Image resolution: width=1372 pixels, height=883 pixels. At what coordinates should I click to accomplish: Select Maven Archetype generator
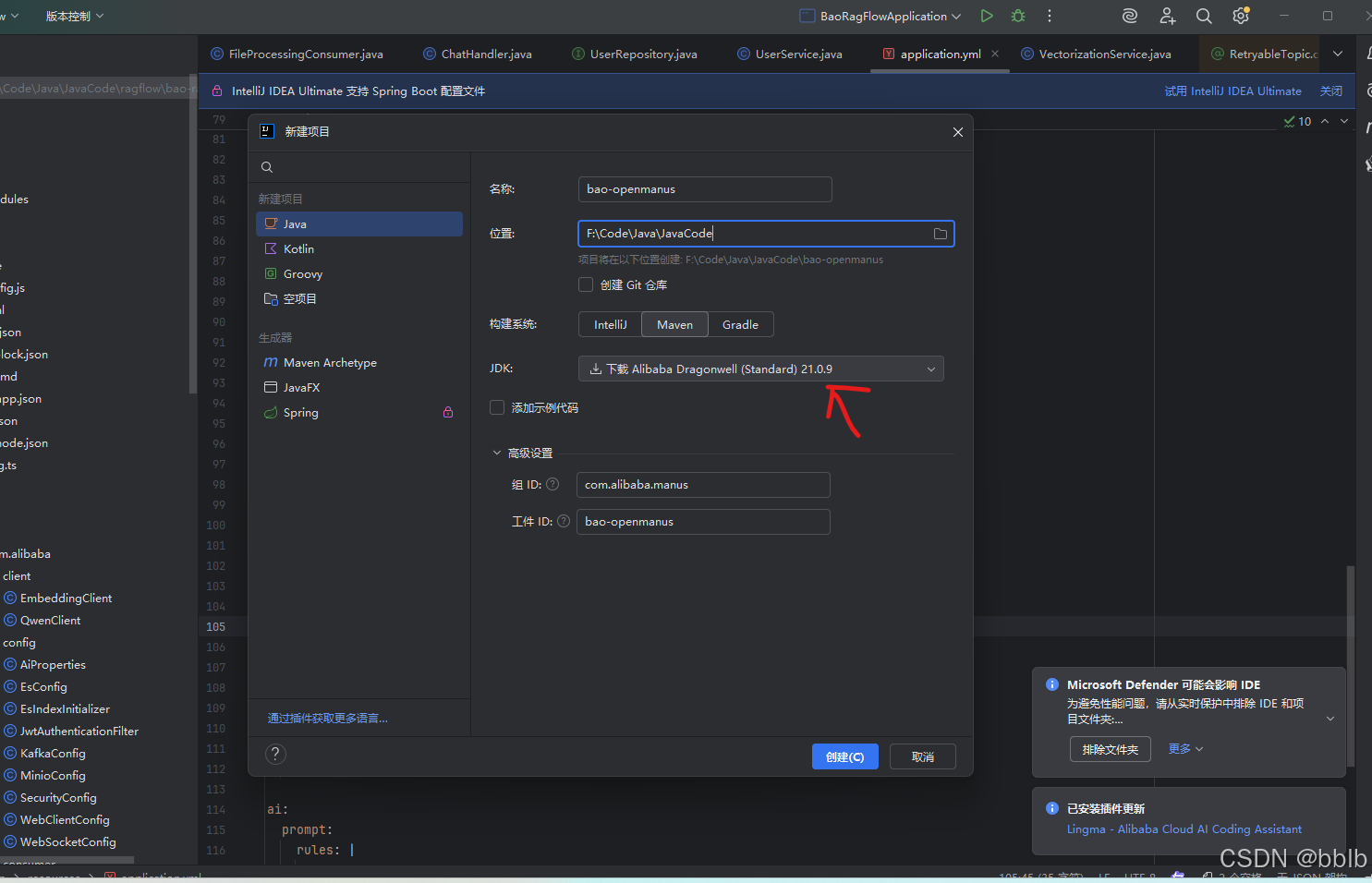point(359,362)
